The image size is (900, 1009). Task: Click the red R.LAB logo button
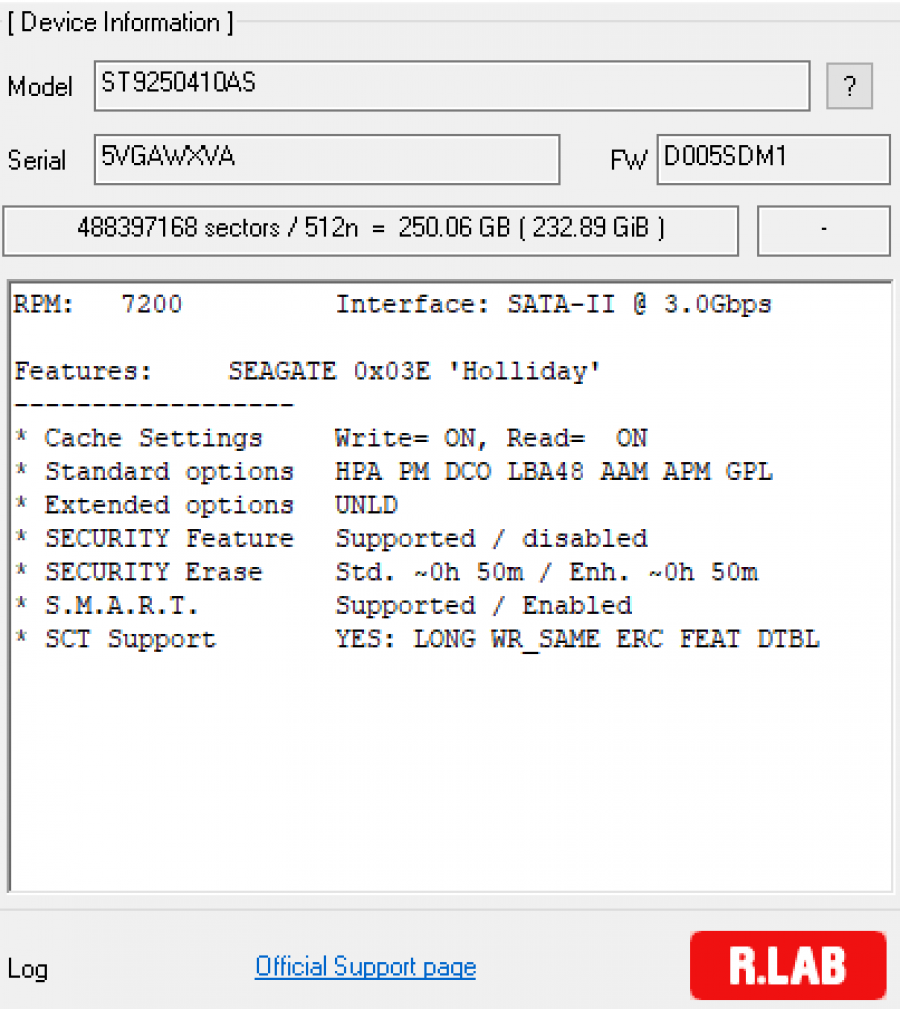click(x=788, y=965)
